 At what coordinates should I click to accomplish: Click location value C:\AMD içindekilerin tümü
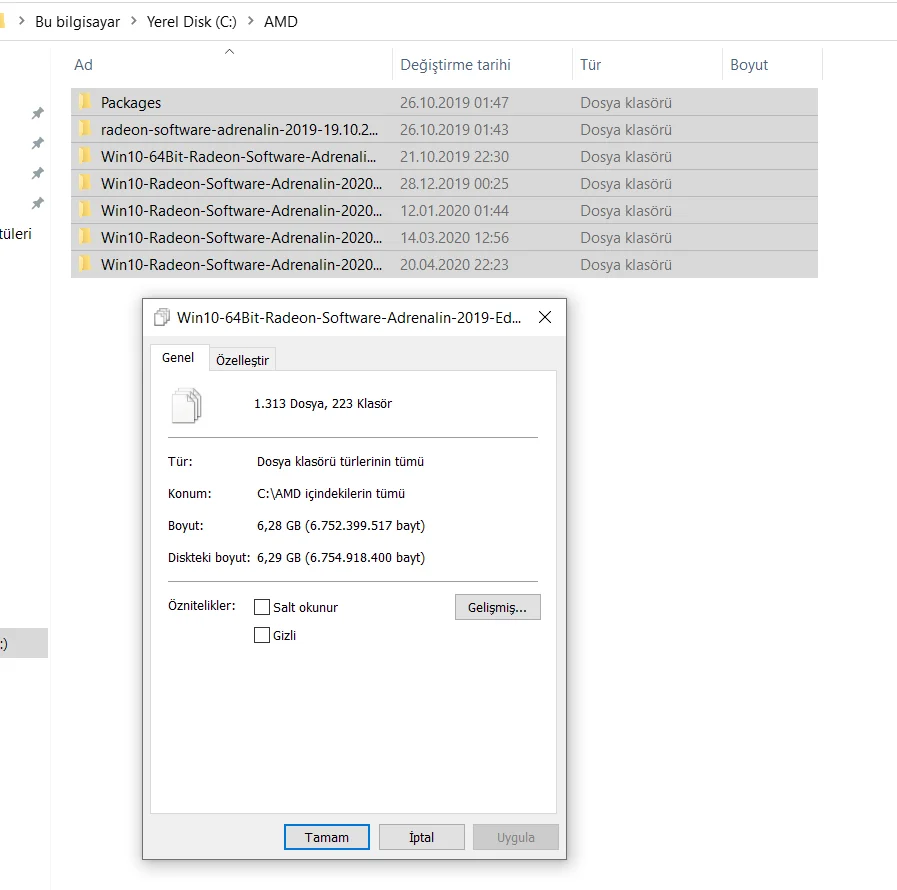tap(331, 493)
